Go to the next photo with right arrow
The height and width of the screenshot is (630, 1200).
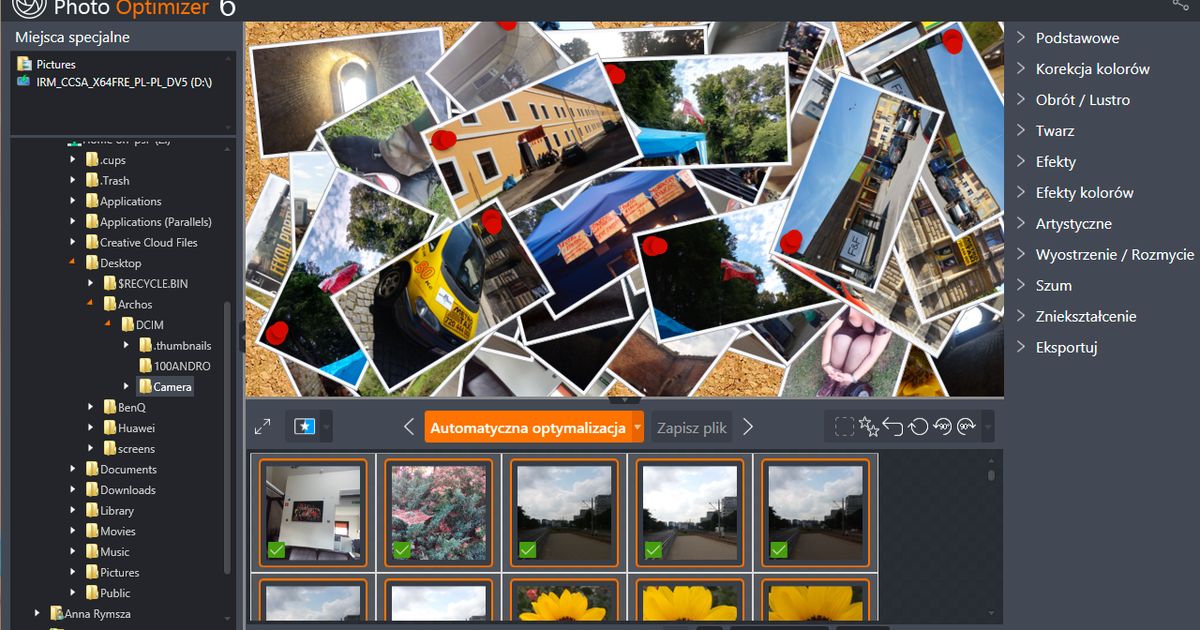(x=749, y=426)
